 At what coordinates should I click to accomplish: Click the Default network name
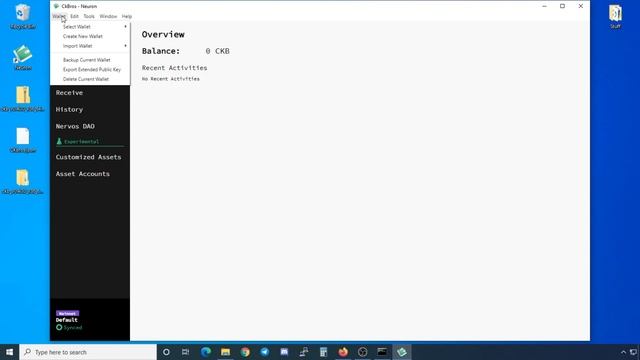[x=67, y=320]
